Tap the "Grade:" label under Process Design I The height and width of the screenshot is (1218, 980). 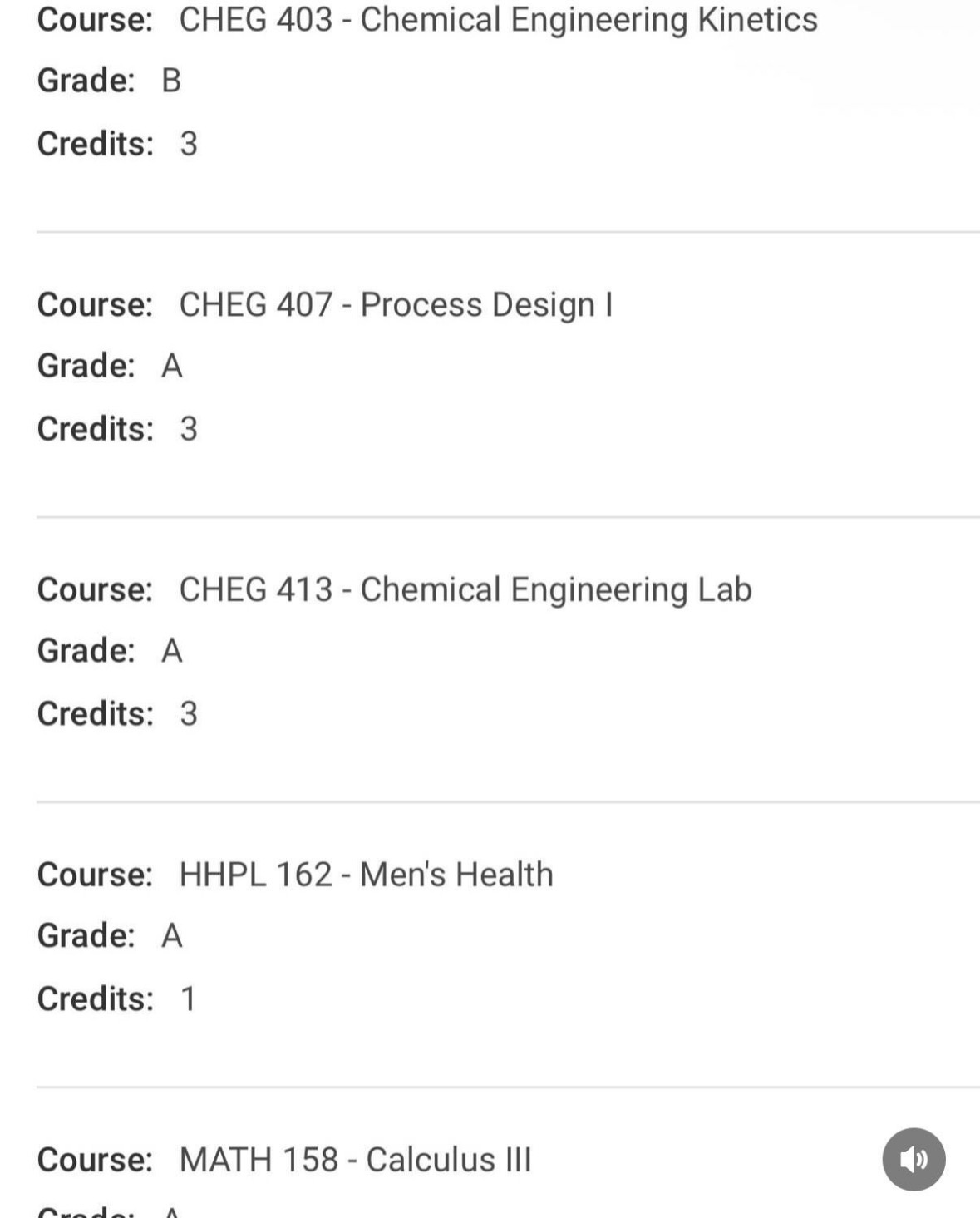coord(86,366)
